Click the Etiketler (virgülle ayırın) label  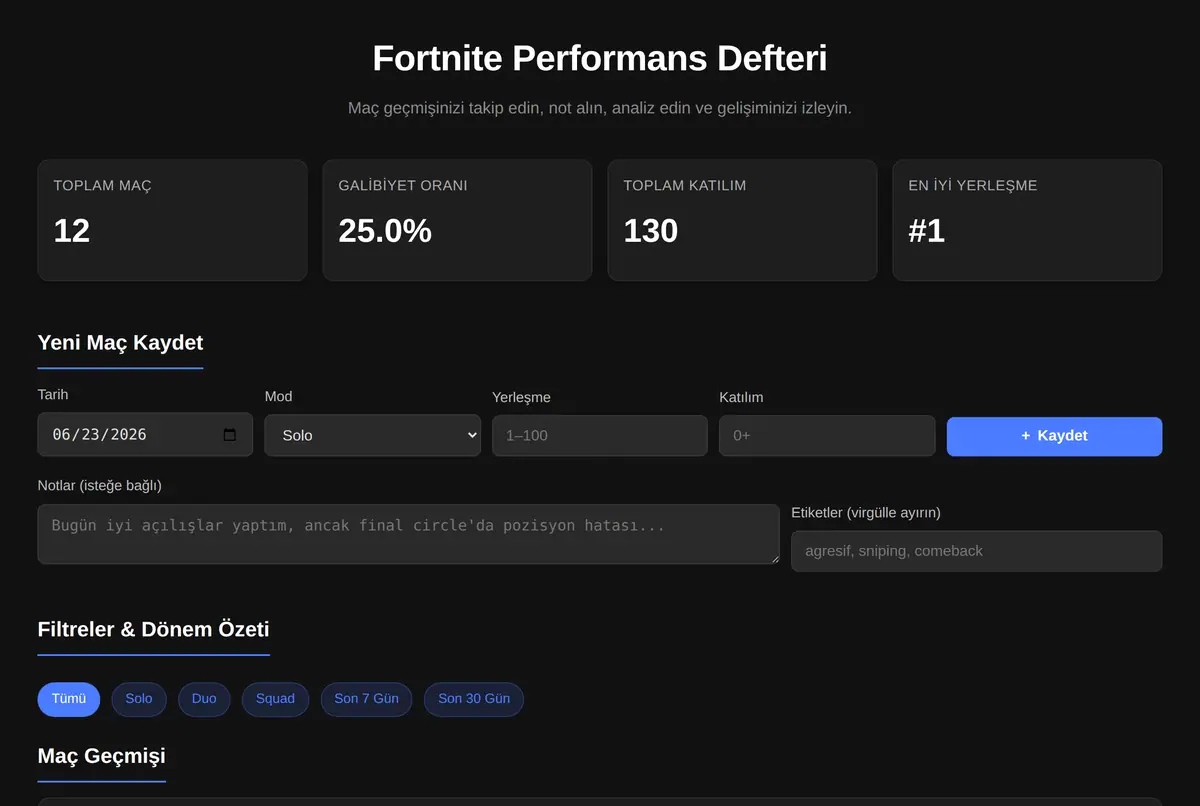click(x=866, y=513)
